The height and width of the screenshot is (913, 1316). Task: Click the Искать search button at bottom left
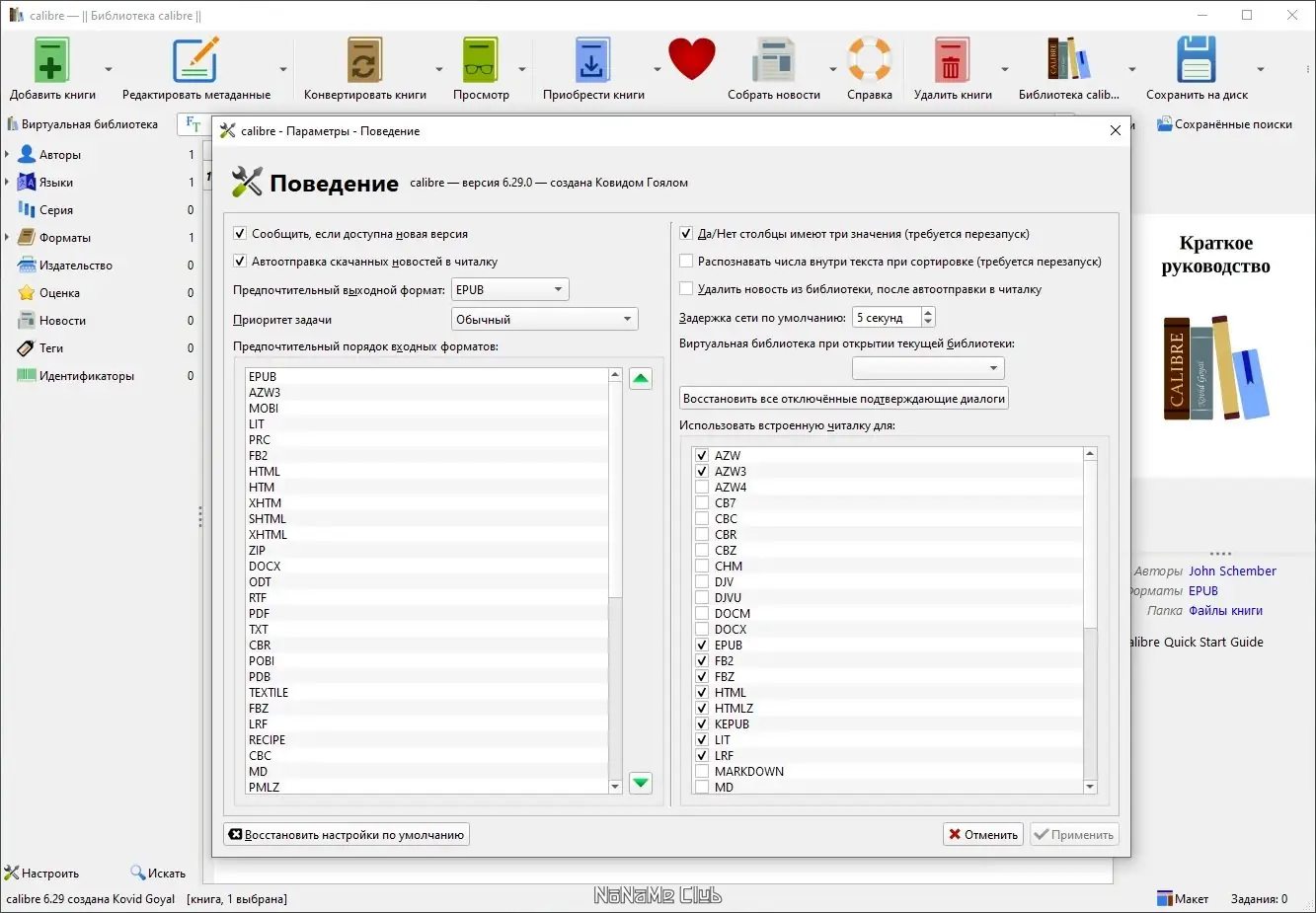pos(158,874)
